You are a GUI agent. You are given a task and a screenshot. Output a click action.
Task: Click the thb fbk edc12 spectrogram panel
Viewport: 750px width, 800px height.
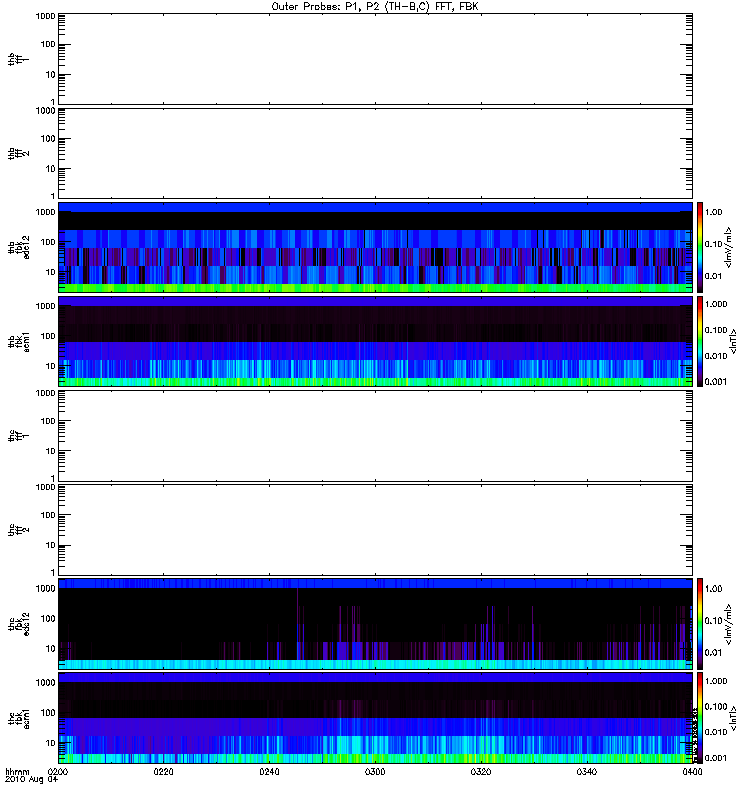pyautogui.click(x=375, y=247)
